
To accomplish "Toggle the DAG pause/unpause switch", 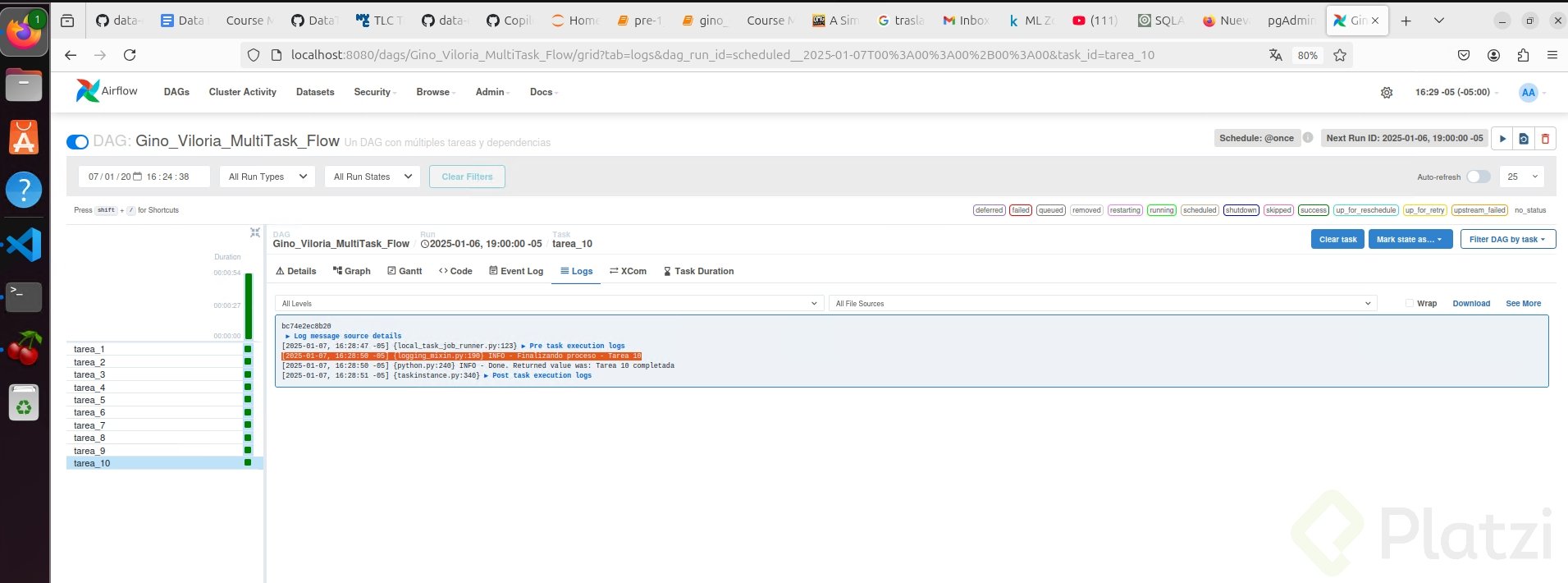I will [78, 142].
